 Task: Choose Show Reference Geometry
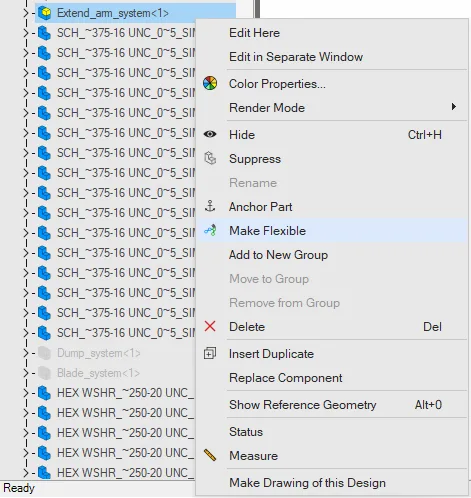pyautogui.click(x=303, y=405)
